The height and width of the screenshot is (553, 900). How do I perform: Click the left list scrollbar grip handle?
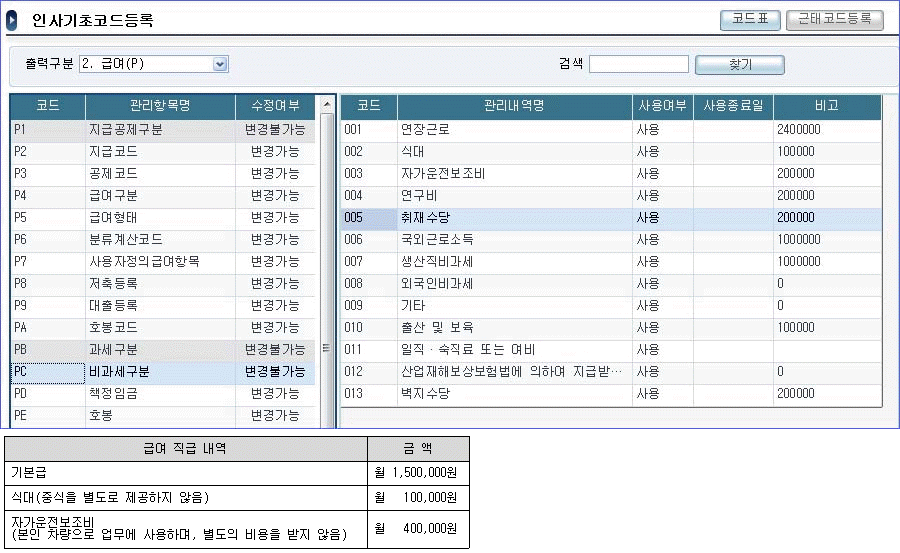click(x=325, y=348)
